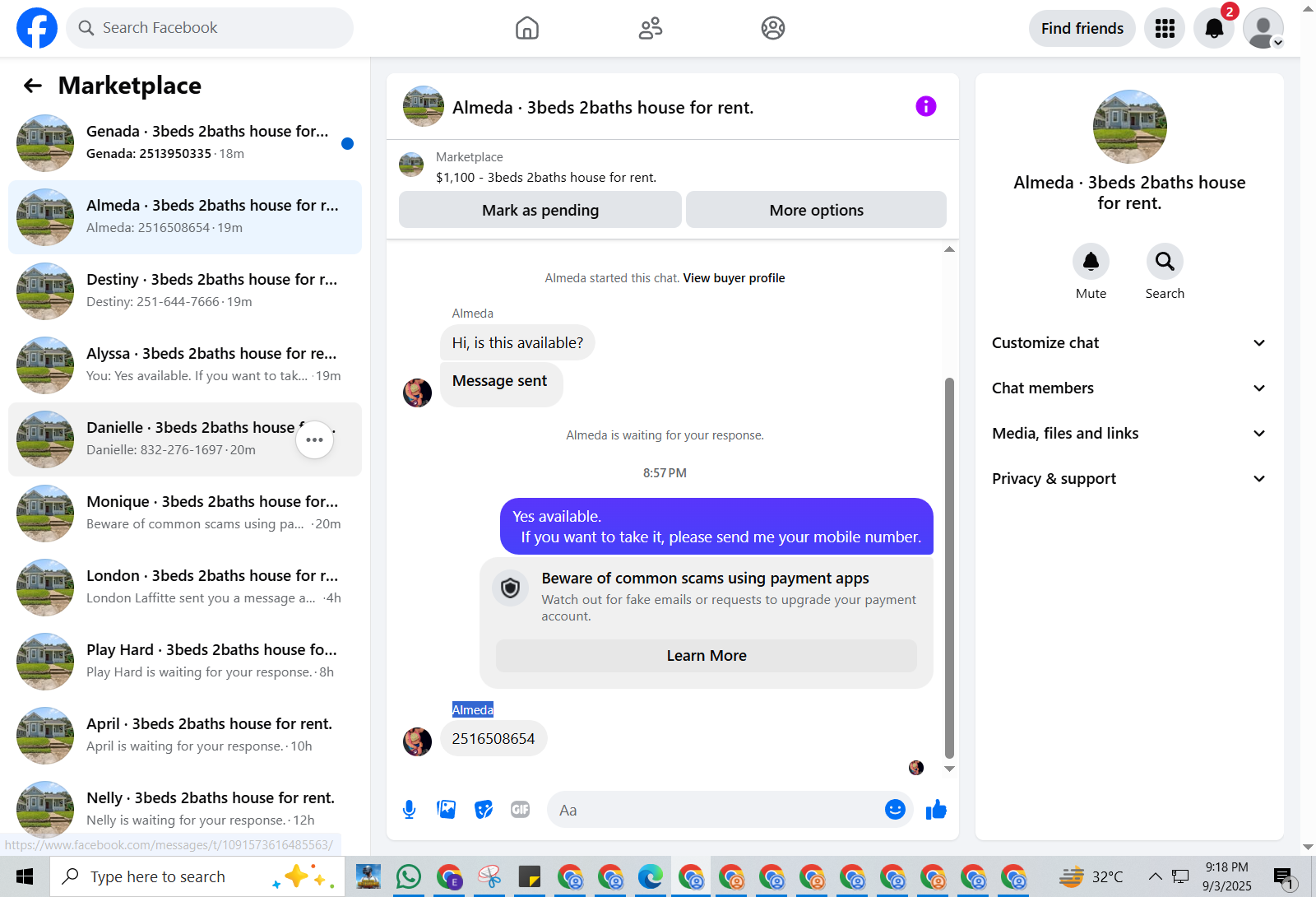Open options menu for Danielle chat

click(314, 439)
